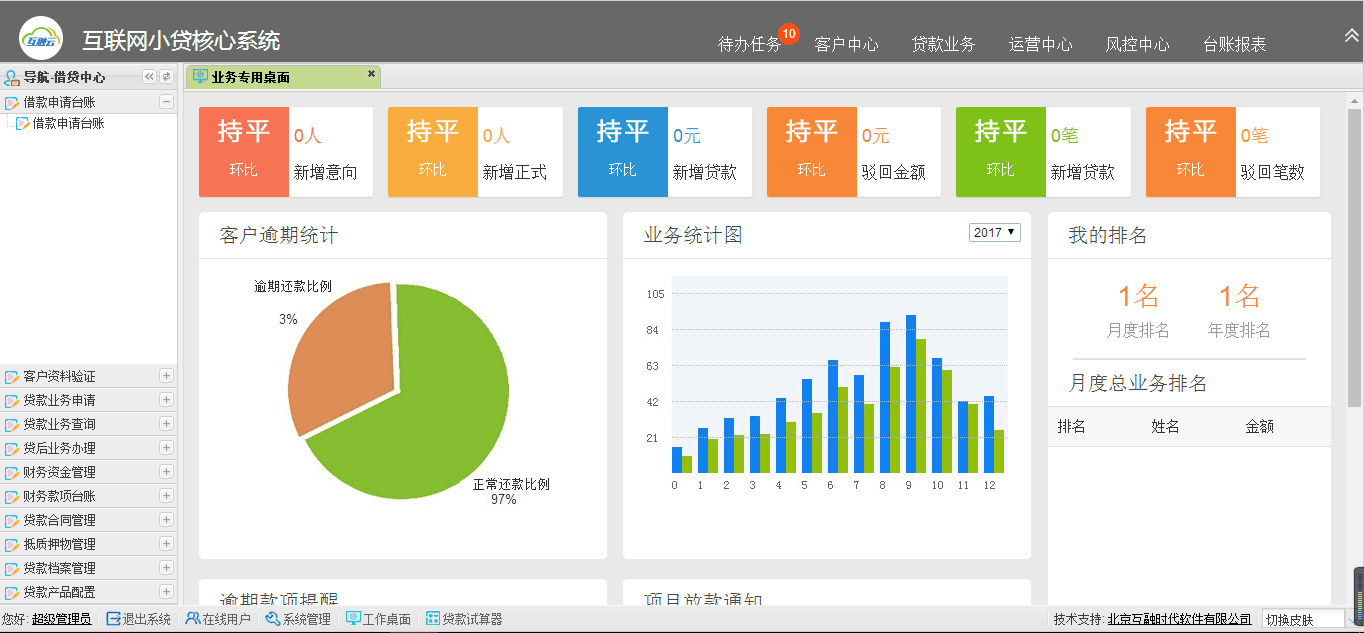
Task: Expand the 财务资金管理 section
Action: (x=166, y=472)
